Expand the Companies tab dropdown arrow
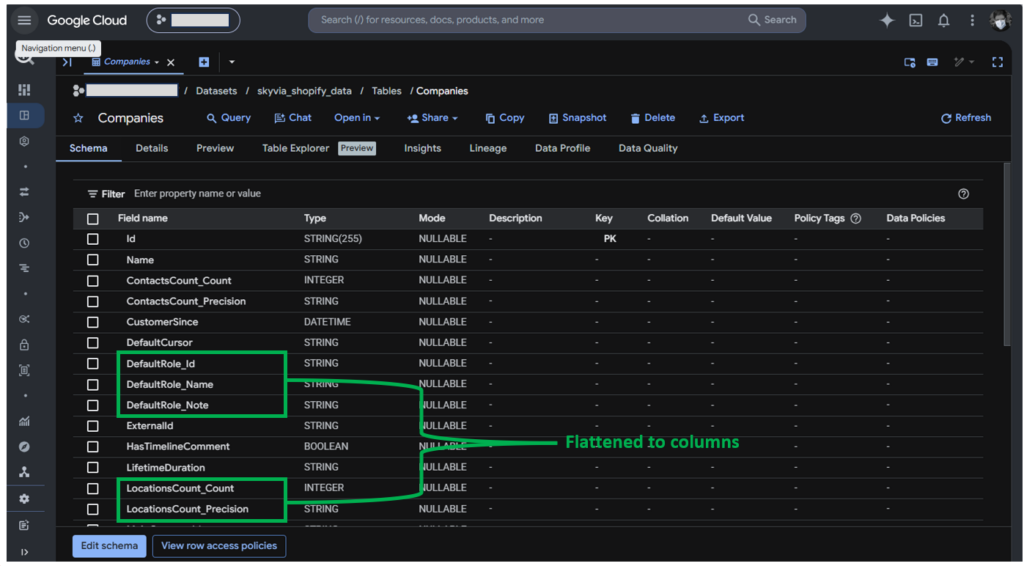This screenshot has height=566, width=1024. click(x=157, y=62)
